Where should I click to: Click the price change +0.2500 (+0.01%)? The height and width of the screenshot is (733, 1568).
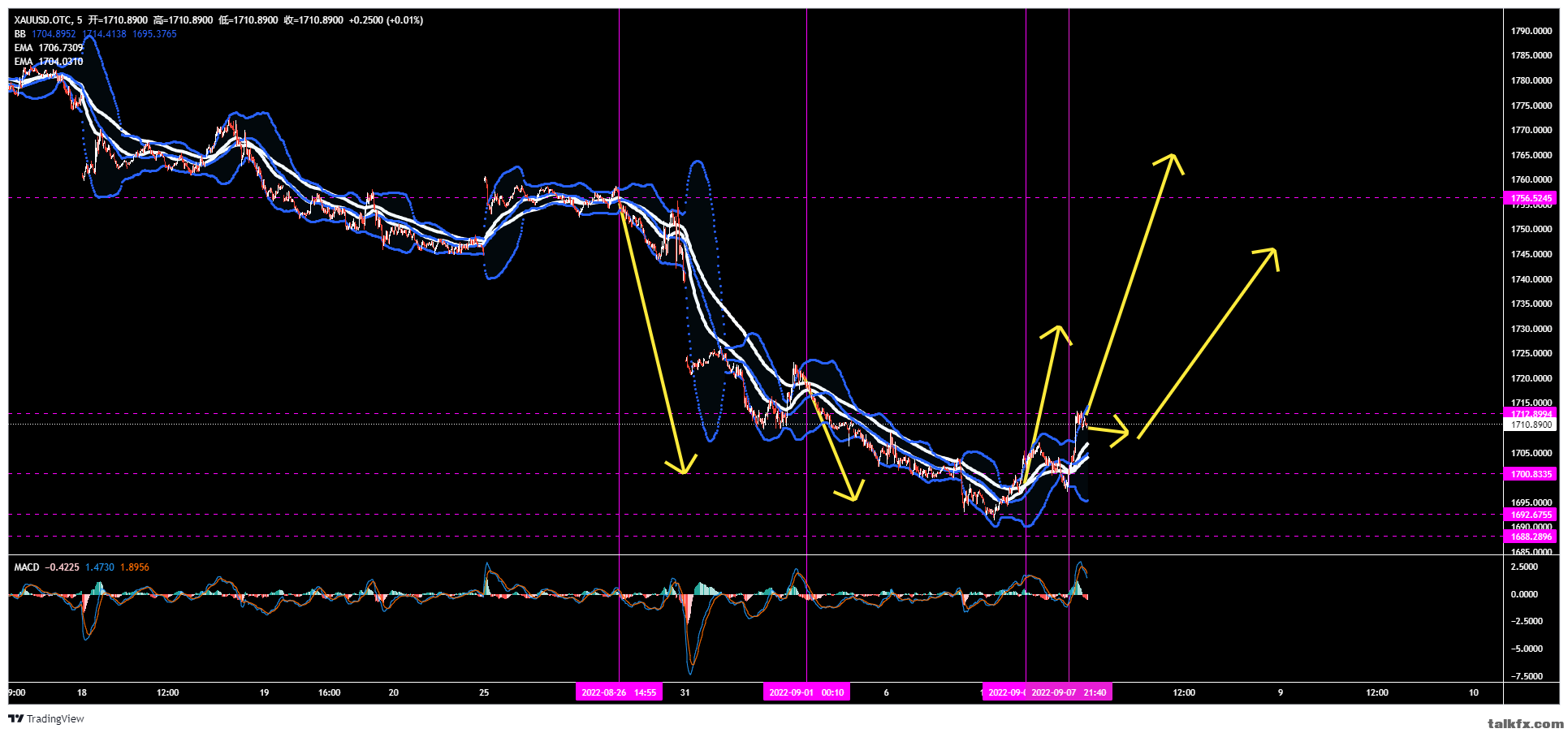(387, 20)
